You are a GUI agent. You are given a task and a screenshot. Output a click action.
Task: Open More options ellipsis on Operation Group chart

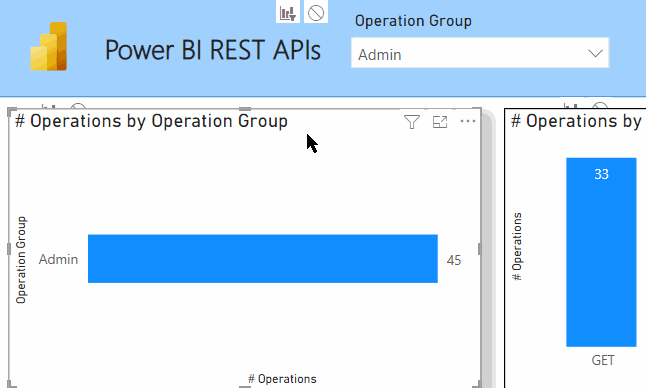tap(468, 121)
